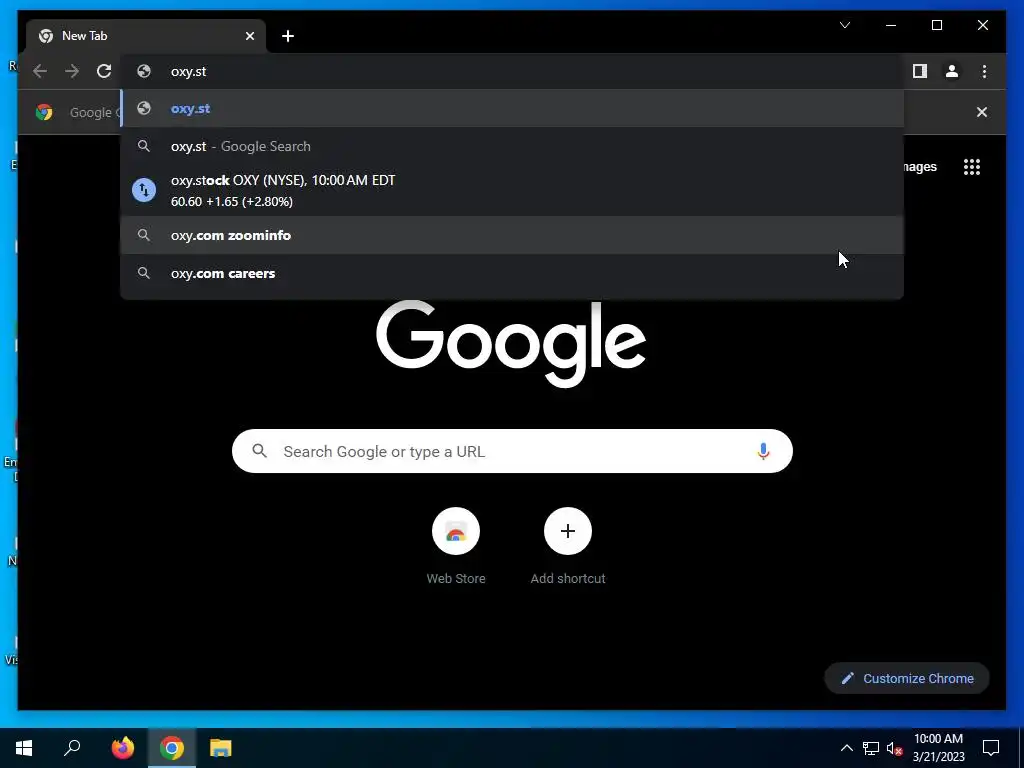Click the Add shortcut button
The width and height of the screenshot is (1024, 768).
point(568,547)
